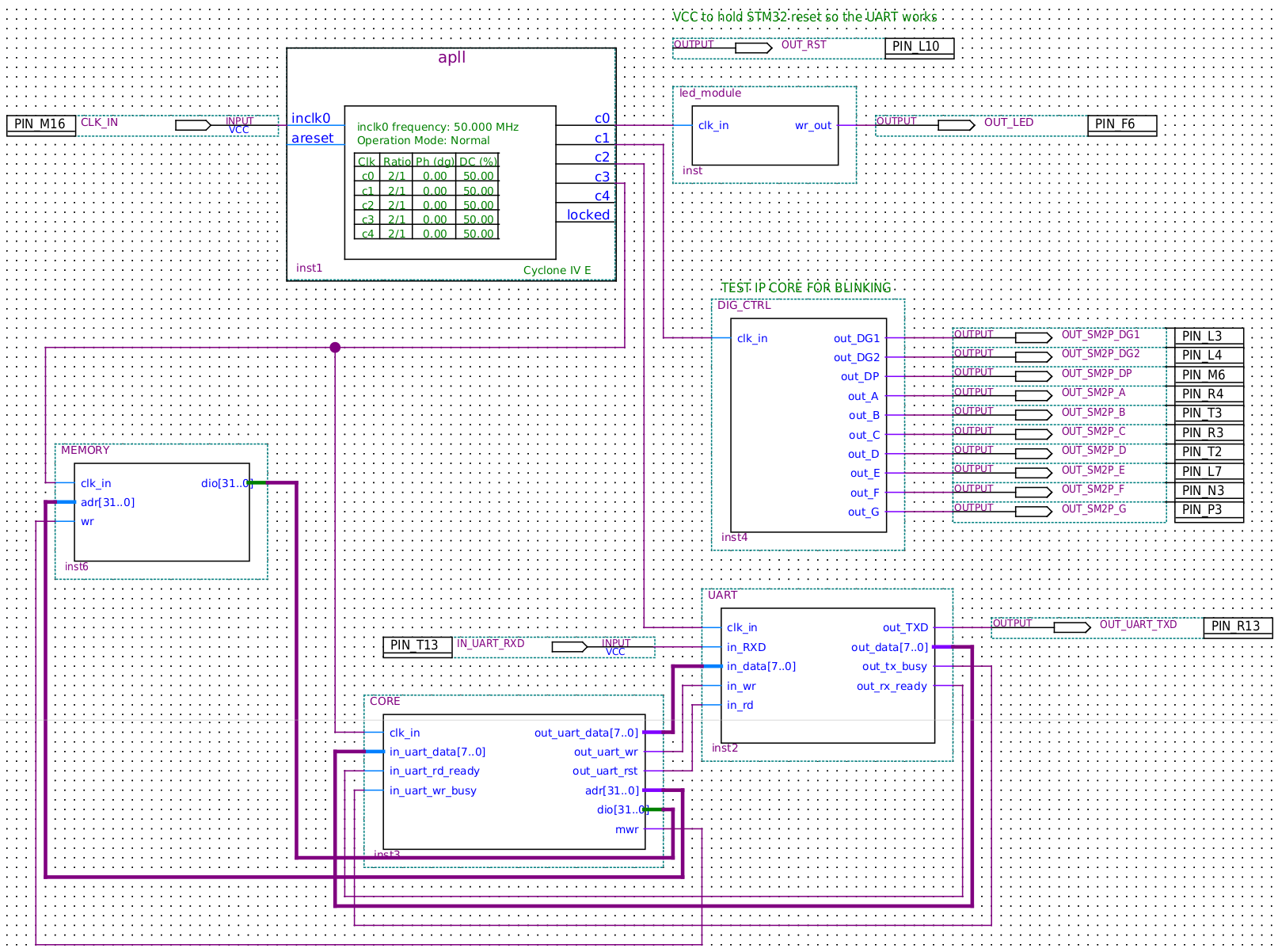Click the out_DP port on DIG_CTRL
Screen dimensions: 1278x952
click(859, 377)
